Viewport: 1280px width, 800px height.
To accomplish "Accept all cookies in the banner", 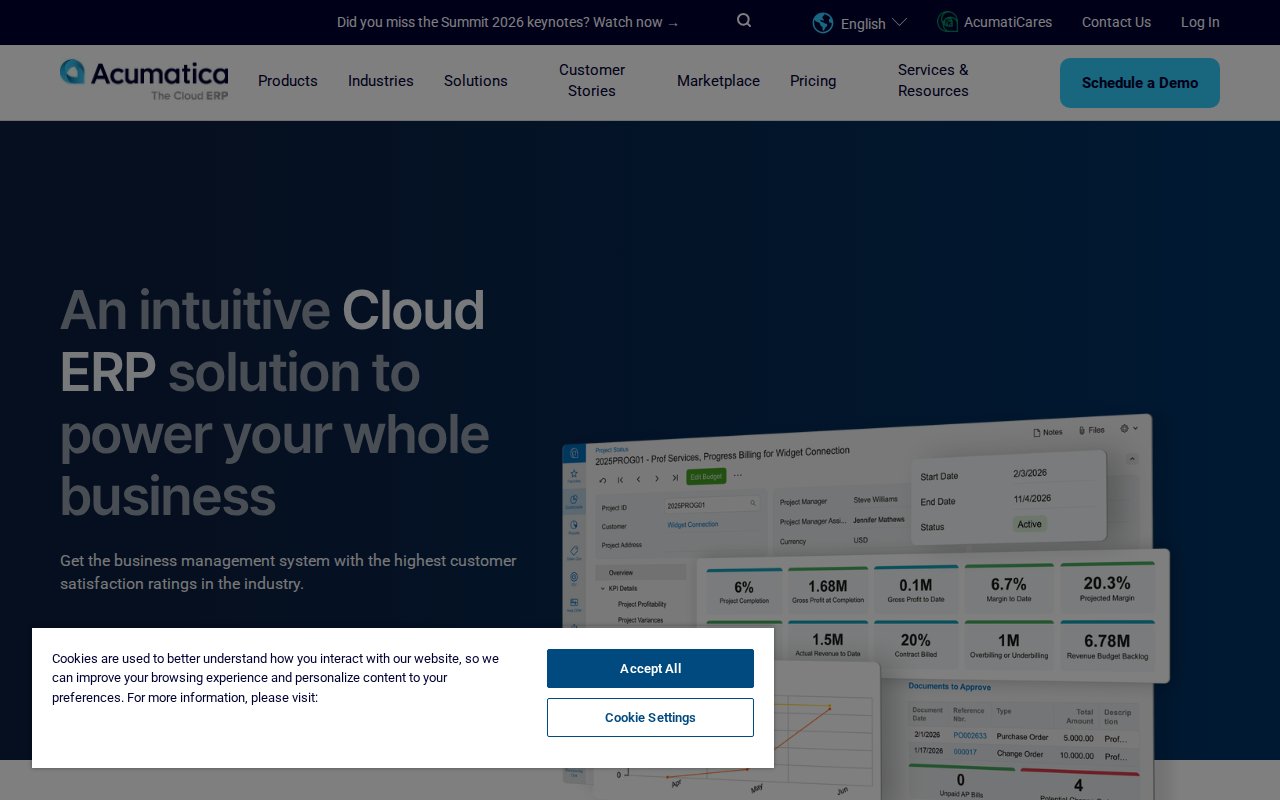I will [650, 669].
